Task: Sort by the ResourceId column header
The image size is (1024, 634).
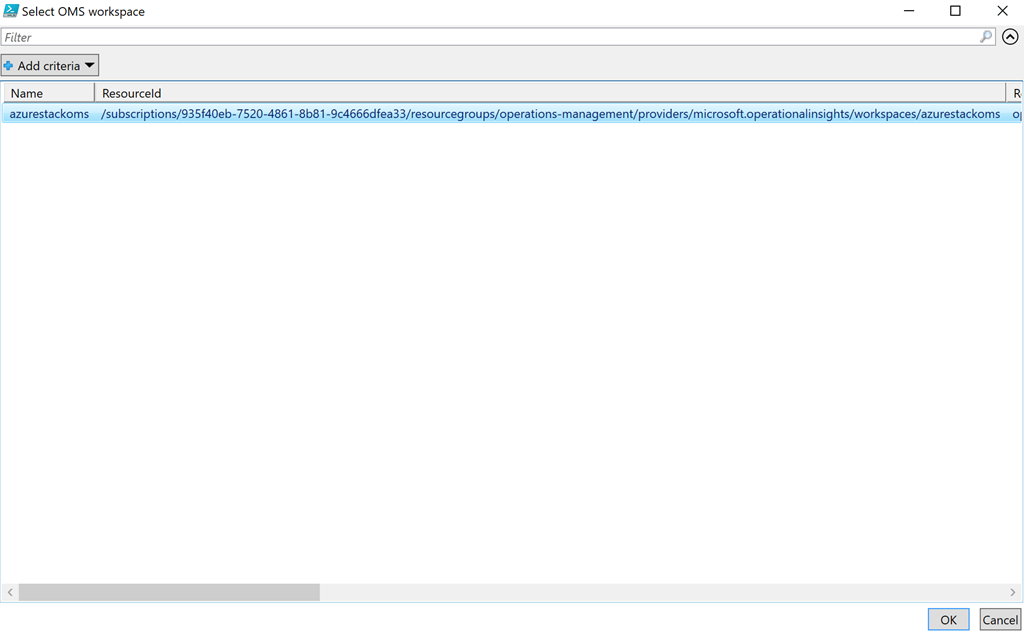Action: point(550,93)
